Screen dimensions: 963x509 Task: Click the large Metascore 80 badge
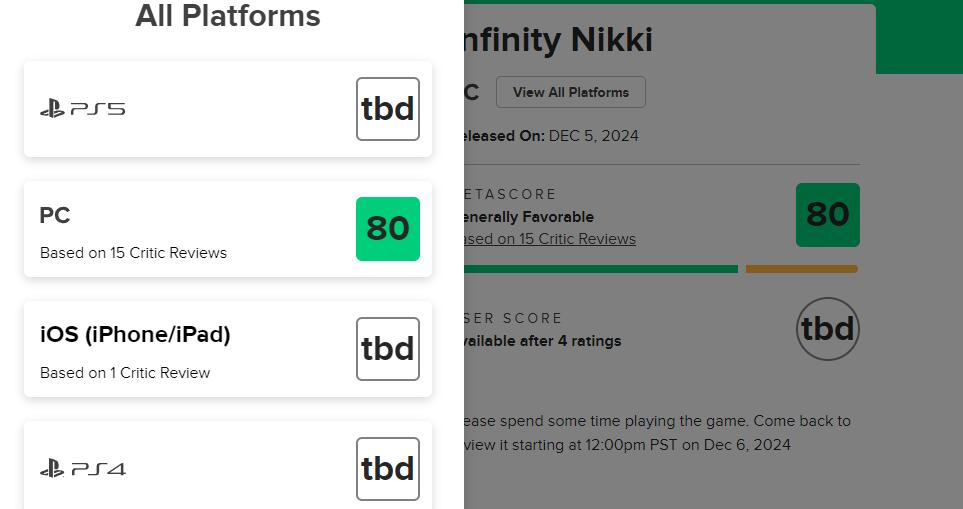click(828, 214)
